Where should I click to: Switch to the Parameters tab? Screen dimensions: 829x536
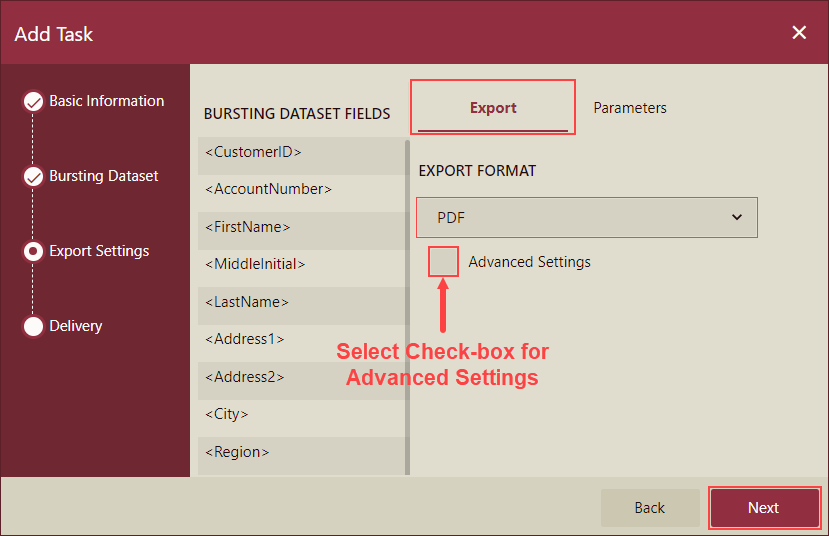pos(630,108)
